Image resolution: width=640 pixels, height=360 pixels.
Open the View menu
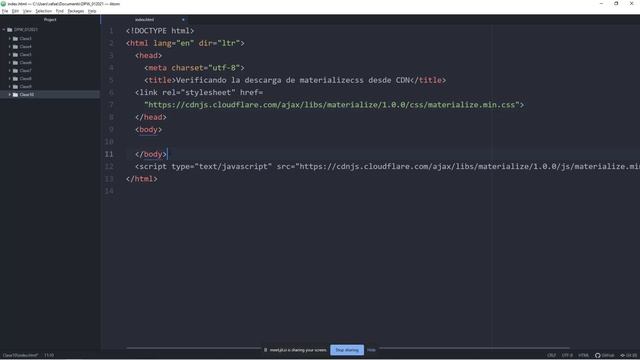coord(27,11)
